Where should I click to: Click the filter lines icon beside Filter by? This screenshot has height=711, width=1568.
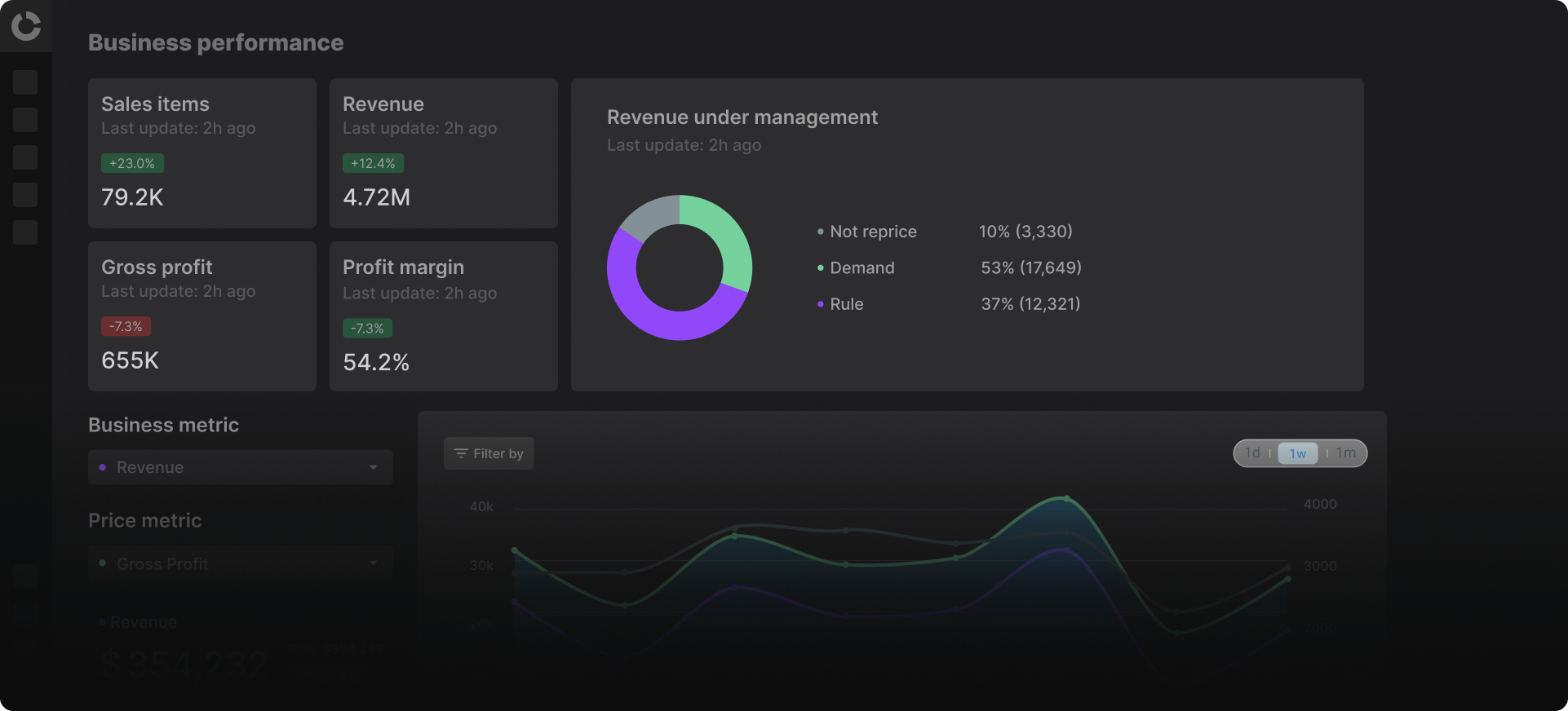[461, 453]
